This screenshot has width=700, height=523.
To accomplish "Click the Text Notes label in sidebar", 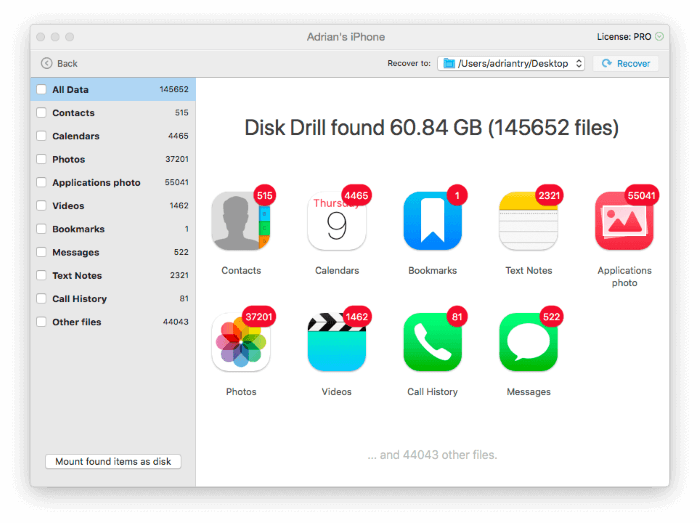I will coord(77,275).
